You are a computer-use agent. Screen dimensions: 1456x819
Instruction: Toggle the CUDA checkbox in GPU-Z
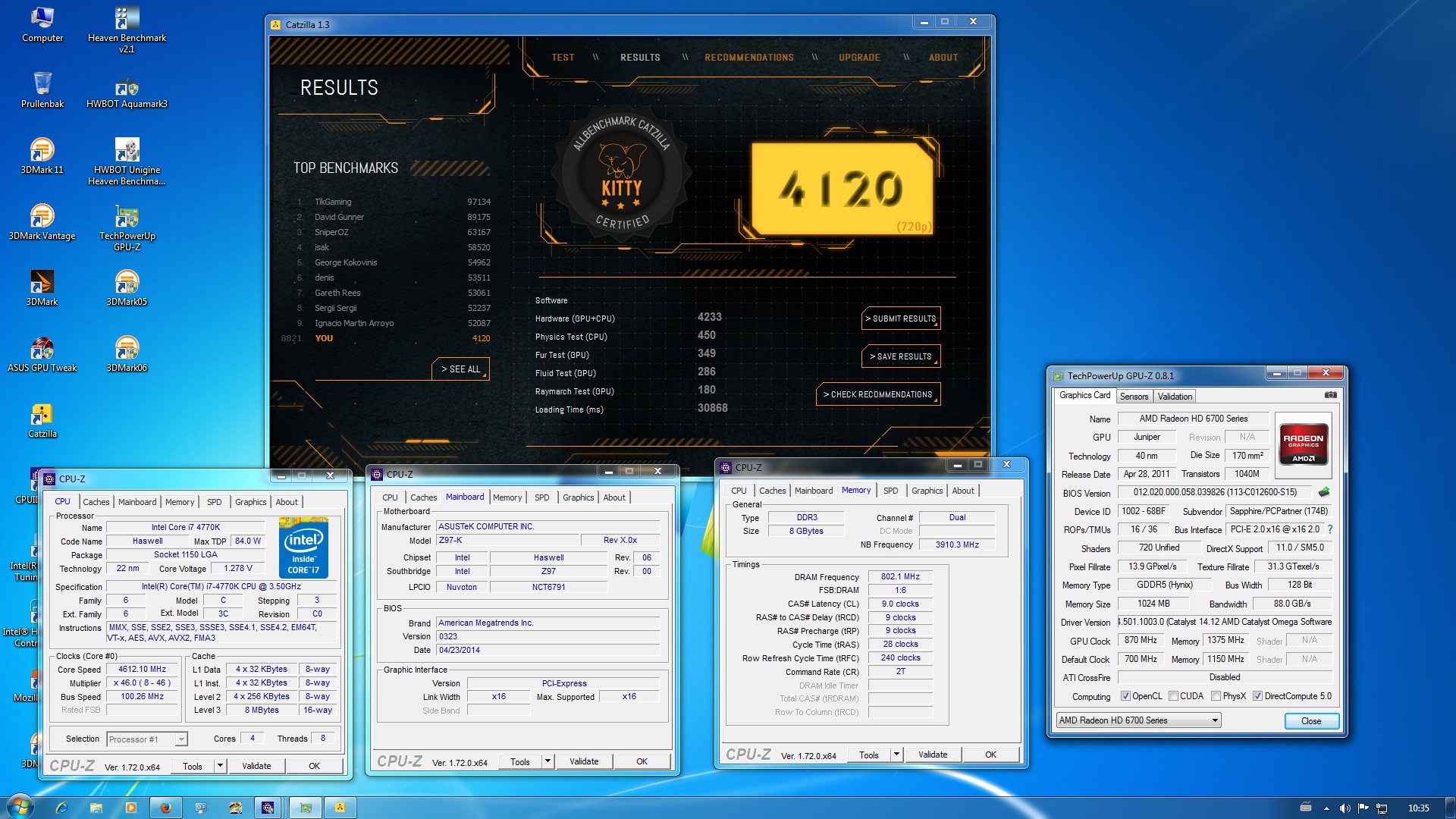coord(1173,696)
